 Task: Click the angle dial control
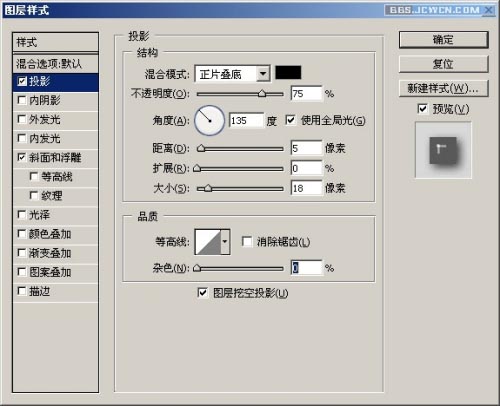click(209, 120)
